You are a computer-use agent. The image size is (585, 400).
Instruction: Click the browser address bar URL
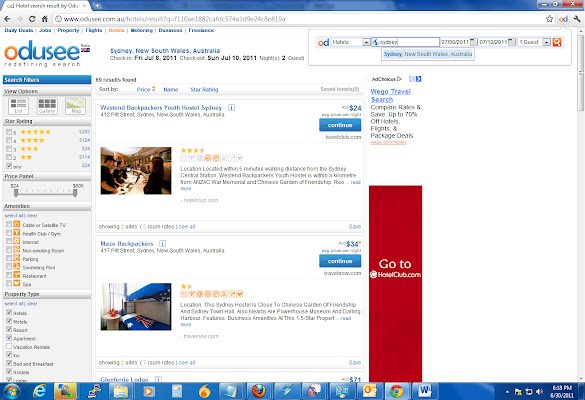click(x=175, y=19)
